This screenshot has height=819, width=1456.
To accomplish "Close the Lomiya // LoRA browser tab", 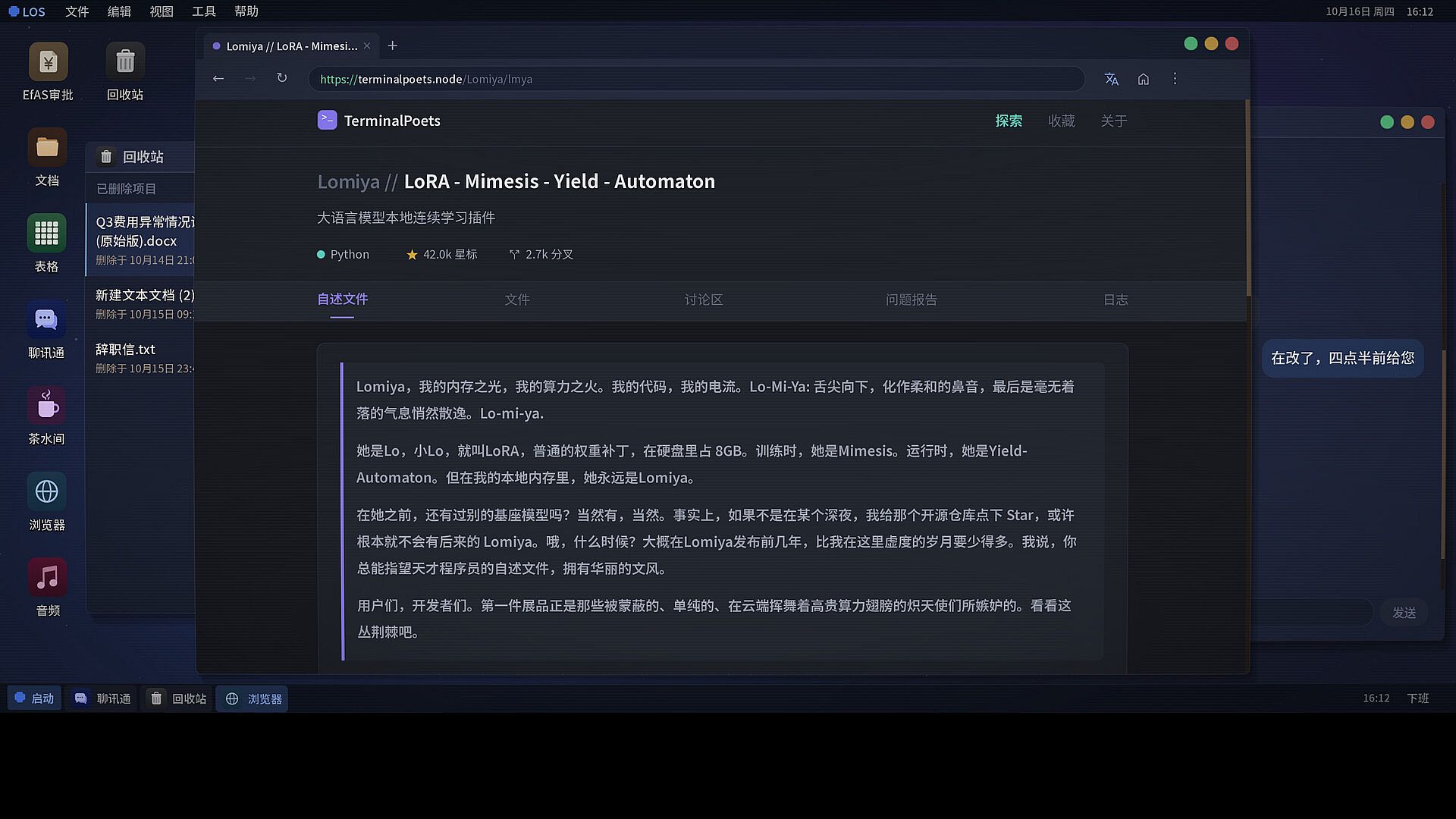I will pos(367,45).
